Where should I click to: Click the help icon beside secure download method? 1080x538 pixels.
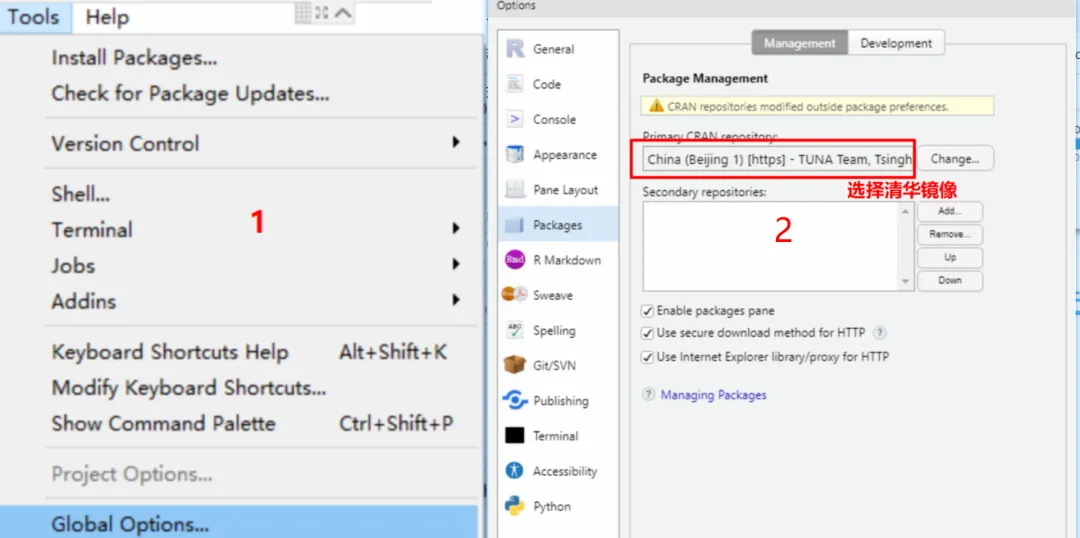[880, 333]
